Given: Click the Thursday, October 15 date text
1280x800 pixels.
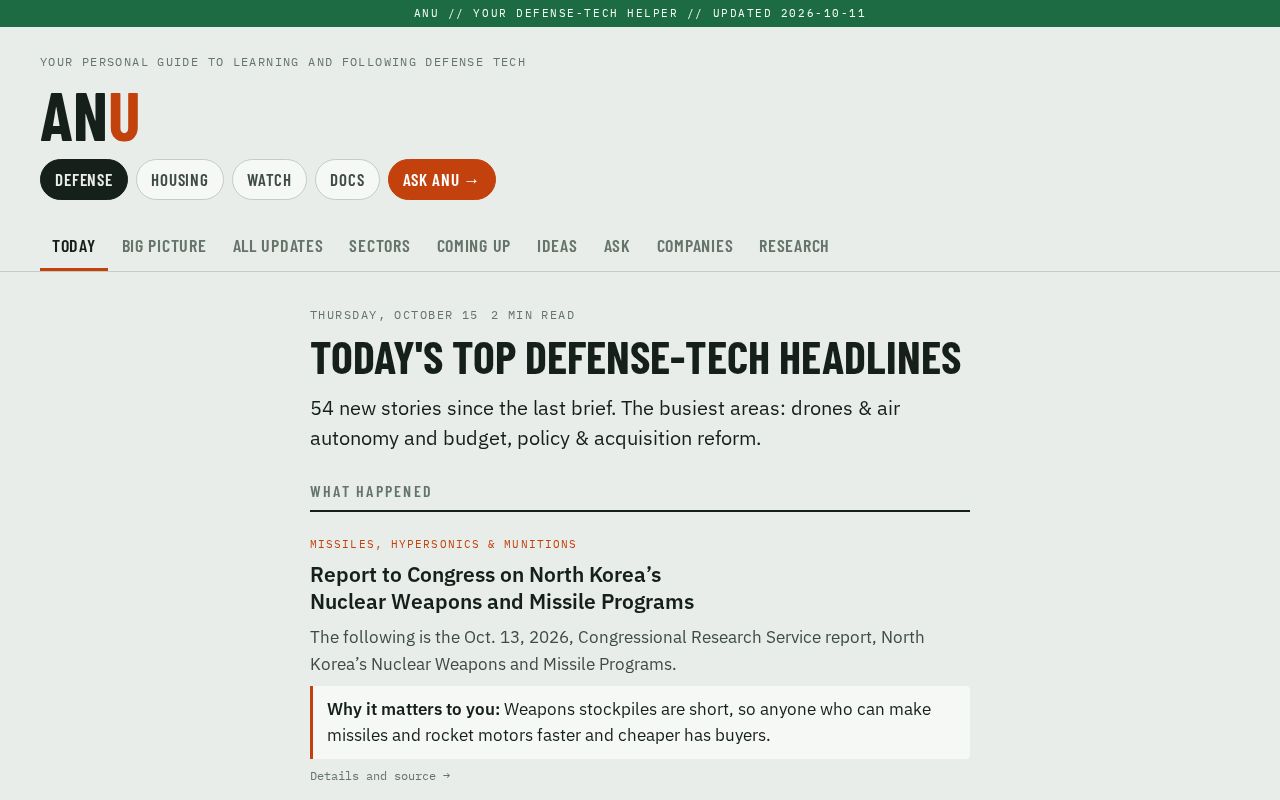Looking at the screenshot, I should click(x=394, y=315).
